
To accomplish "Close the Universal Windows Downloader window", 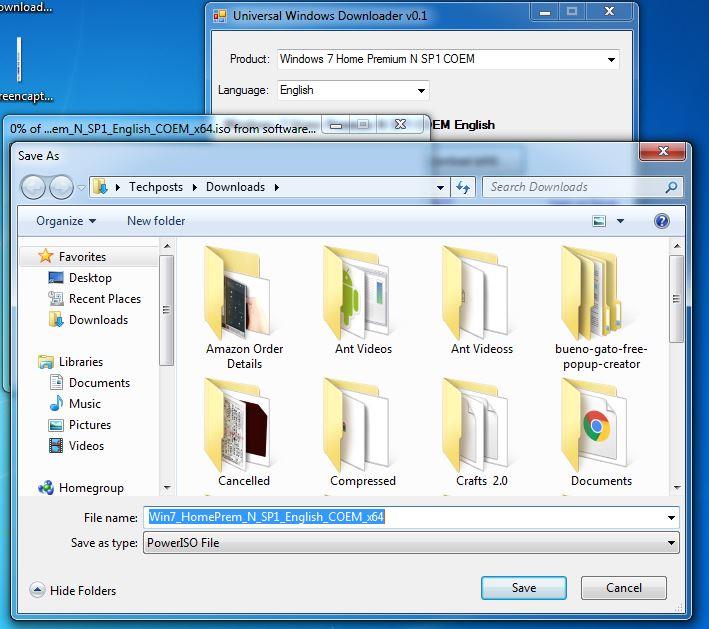I will coord(609,12).
